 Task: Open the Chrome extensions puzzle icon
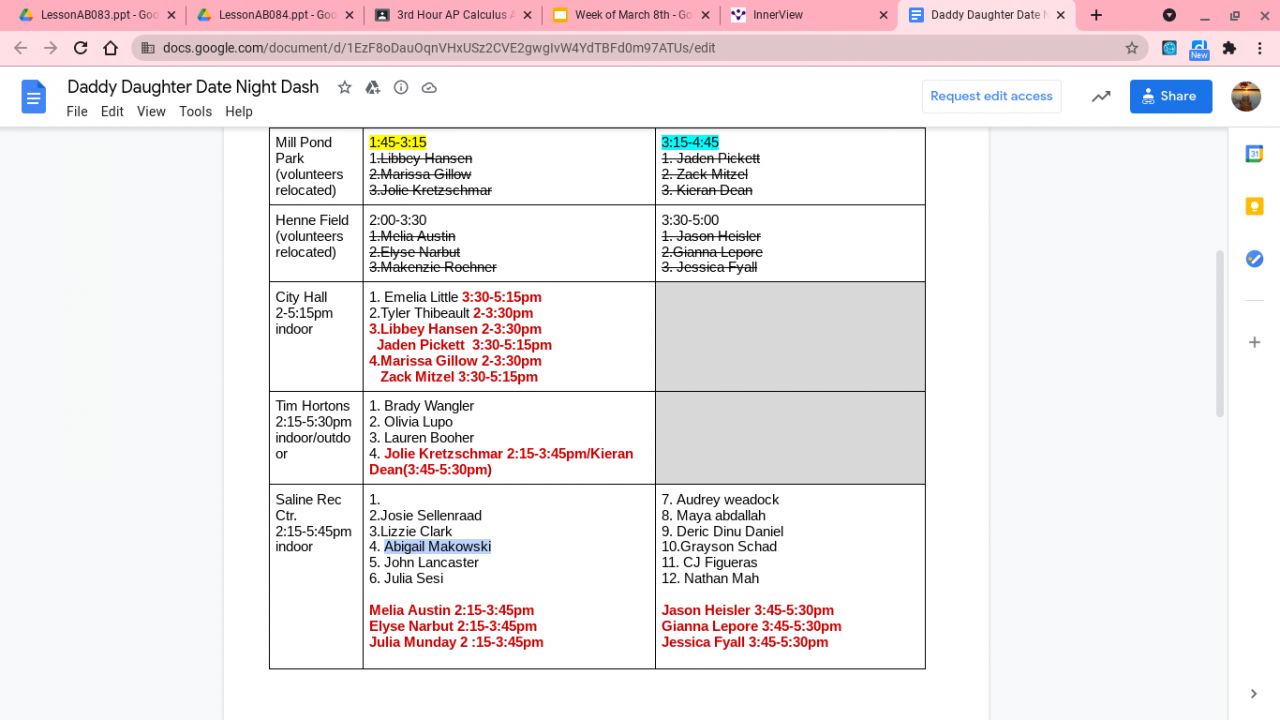[x=1229, y=48]
